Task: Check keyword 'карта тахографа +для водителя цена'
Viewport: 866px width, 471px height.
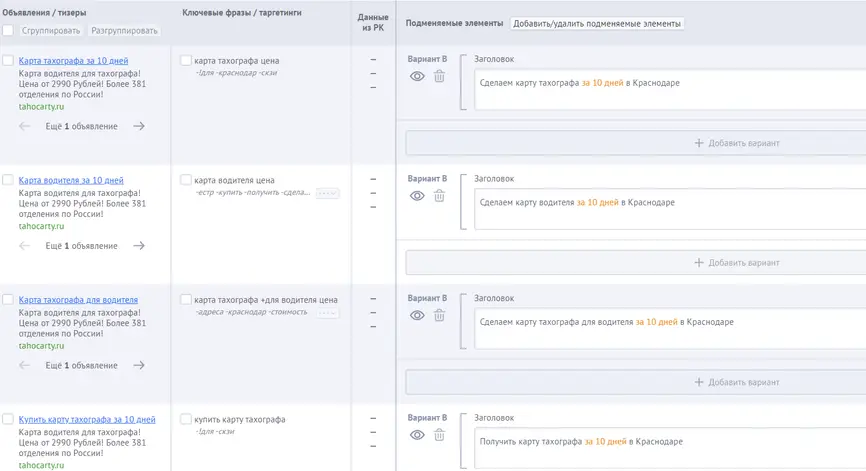Action: point(186,299)
